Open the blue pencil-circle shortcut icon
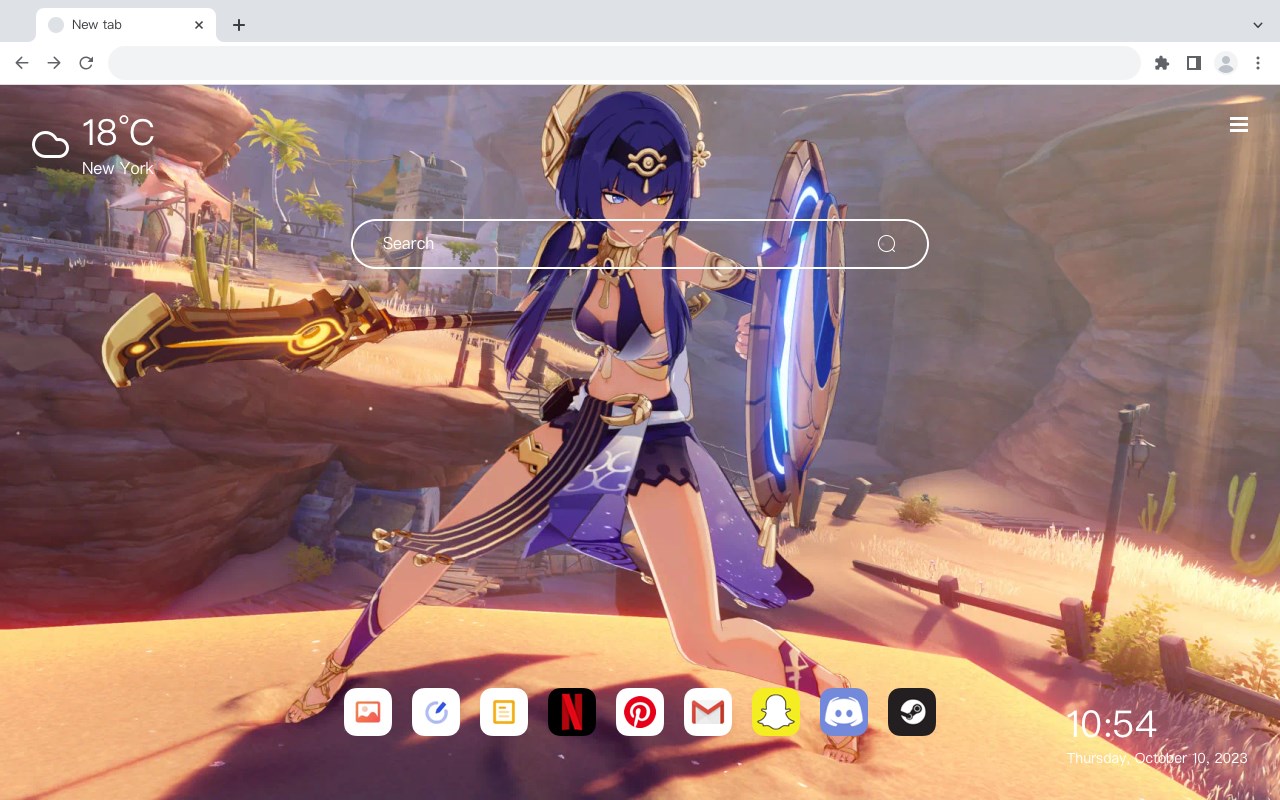The width and height of the screenshot is (1280, 800). coord(436,712)
